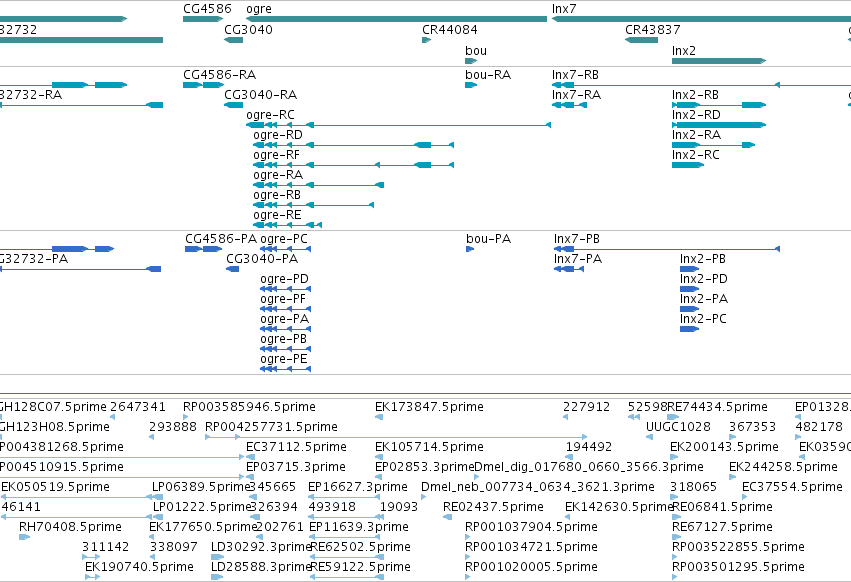Click the Inx7-PB protein label
Viewport: 851px width, 582px height.
tap(577, 239)
